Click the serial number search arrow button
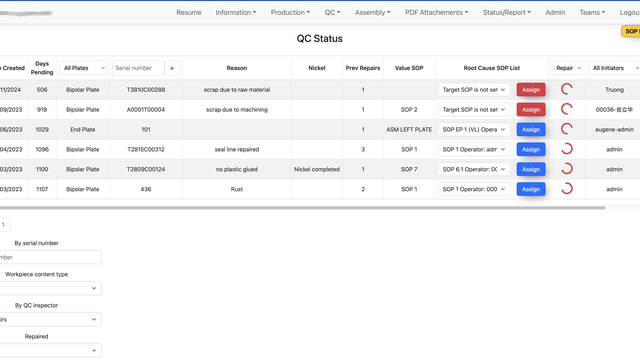This screenshot has height=360, width=640. (172, 68)
